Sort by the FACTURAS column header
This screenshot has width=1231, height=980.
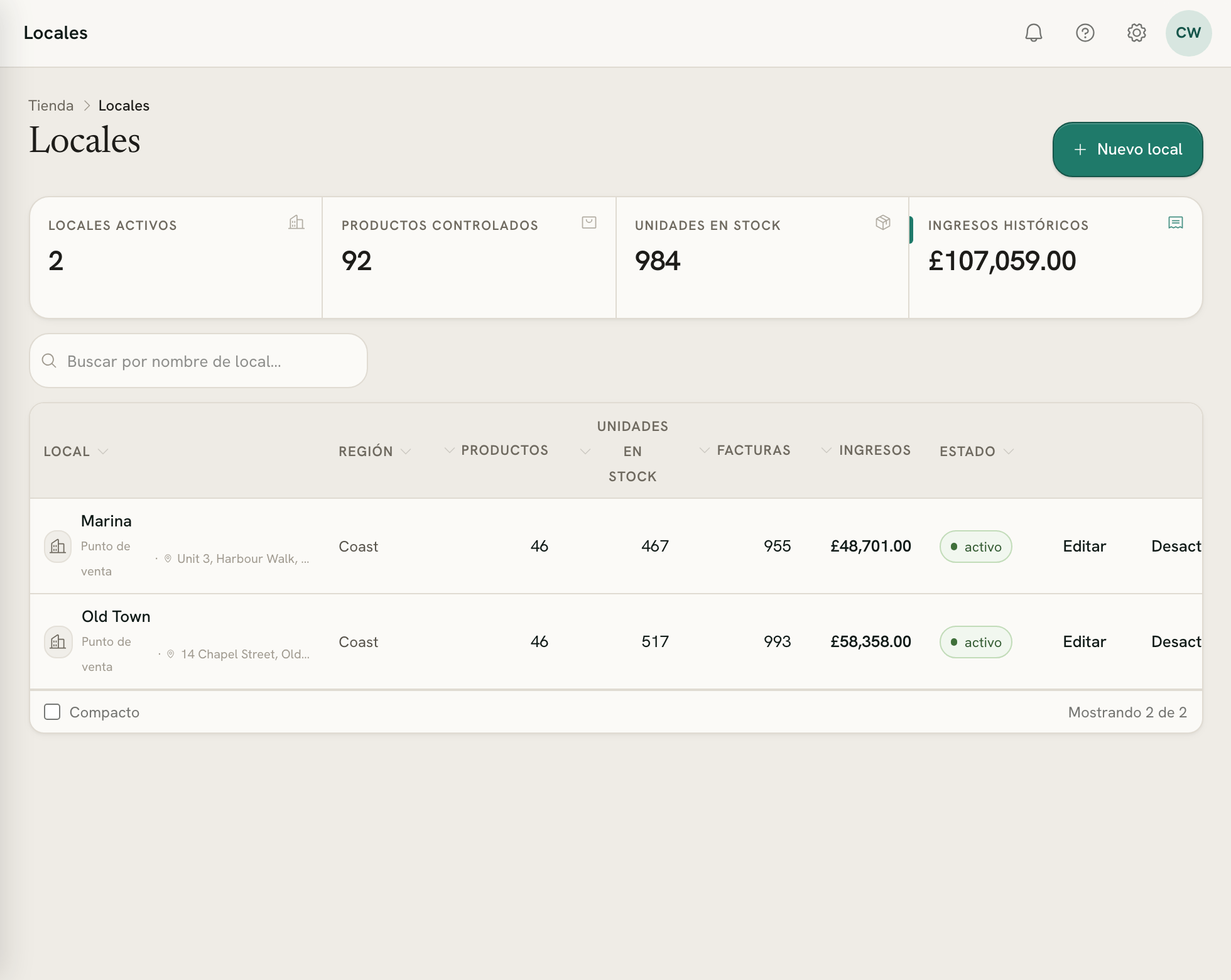[745, 450]
